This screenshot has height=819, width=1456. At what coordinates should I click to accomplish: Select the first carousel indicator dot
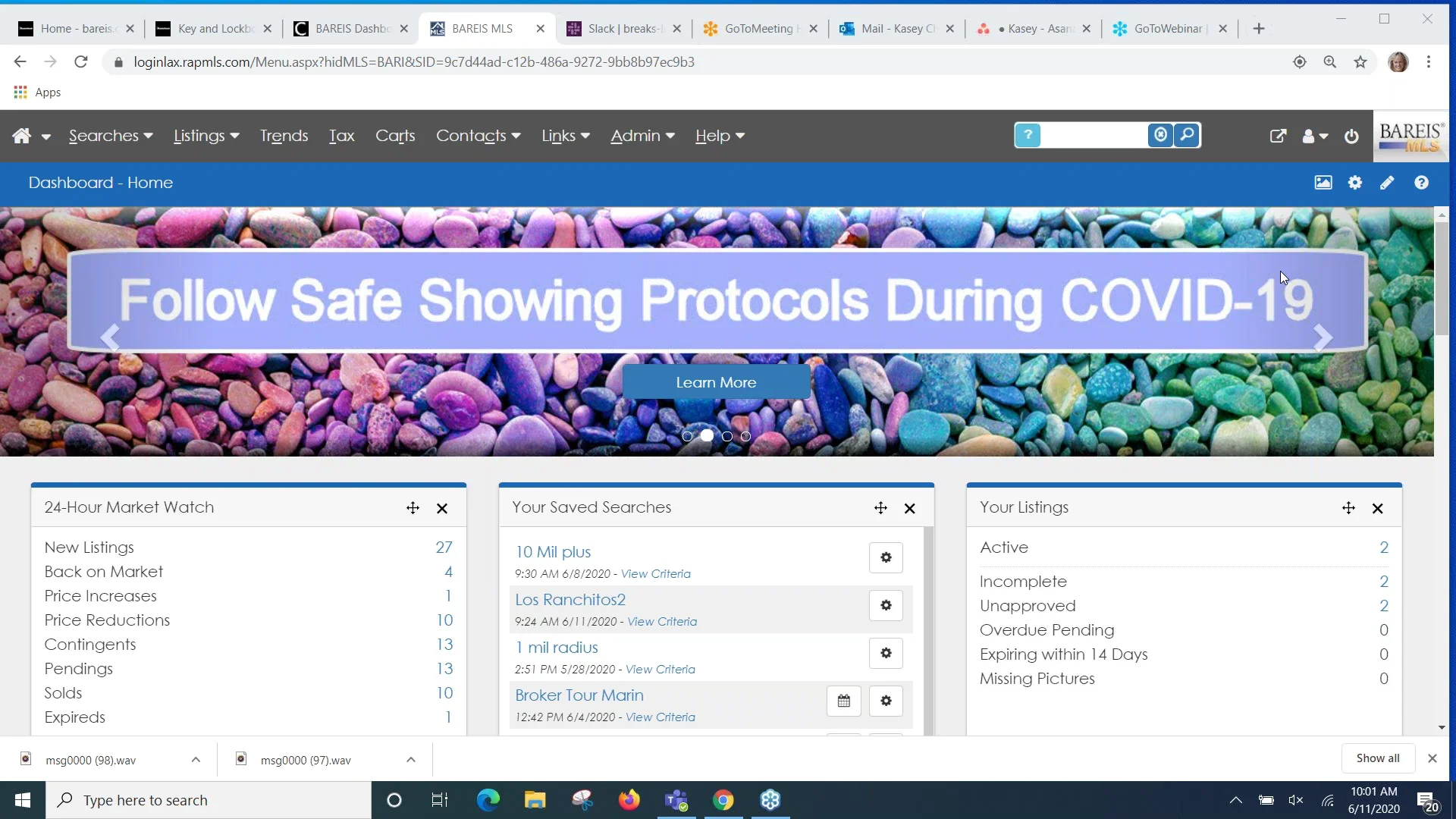pos(687,436)
